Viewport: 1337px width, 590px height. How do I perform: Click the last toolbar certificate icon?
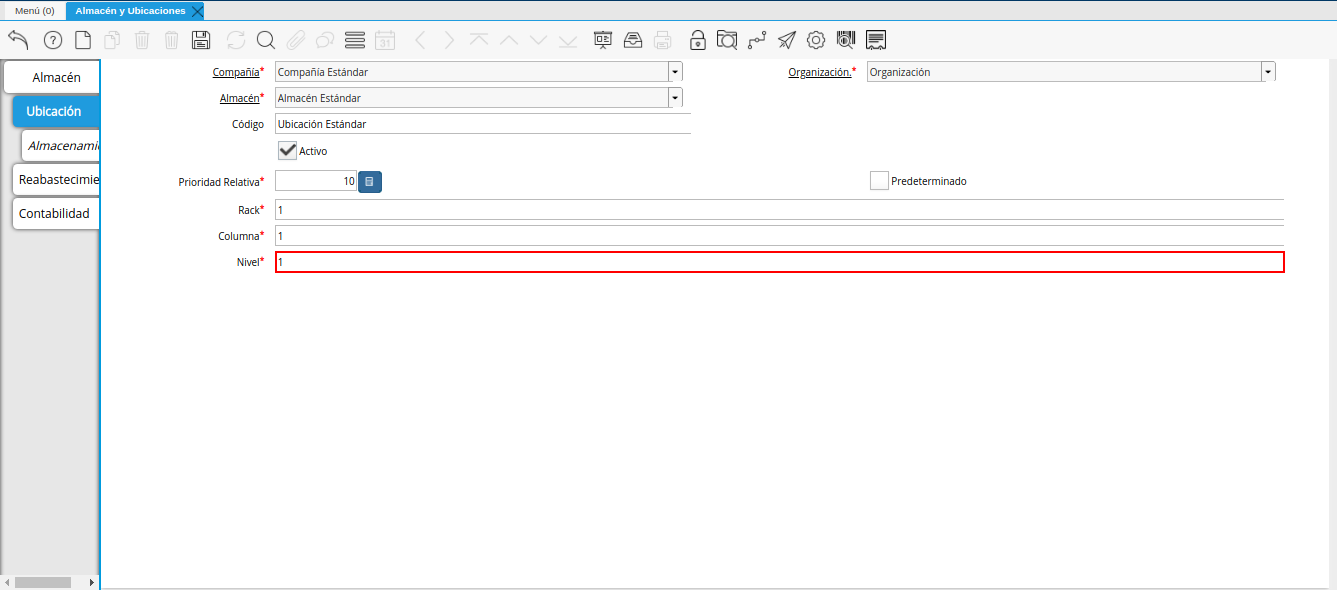pyautogui.click(x=876, y=40)
